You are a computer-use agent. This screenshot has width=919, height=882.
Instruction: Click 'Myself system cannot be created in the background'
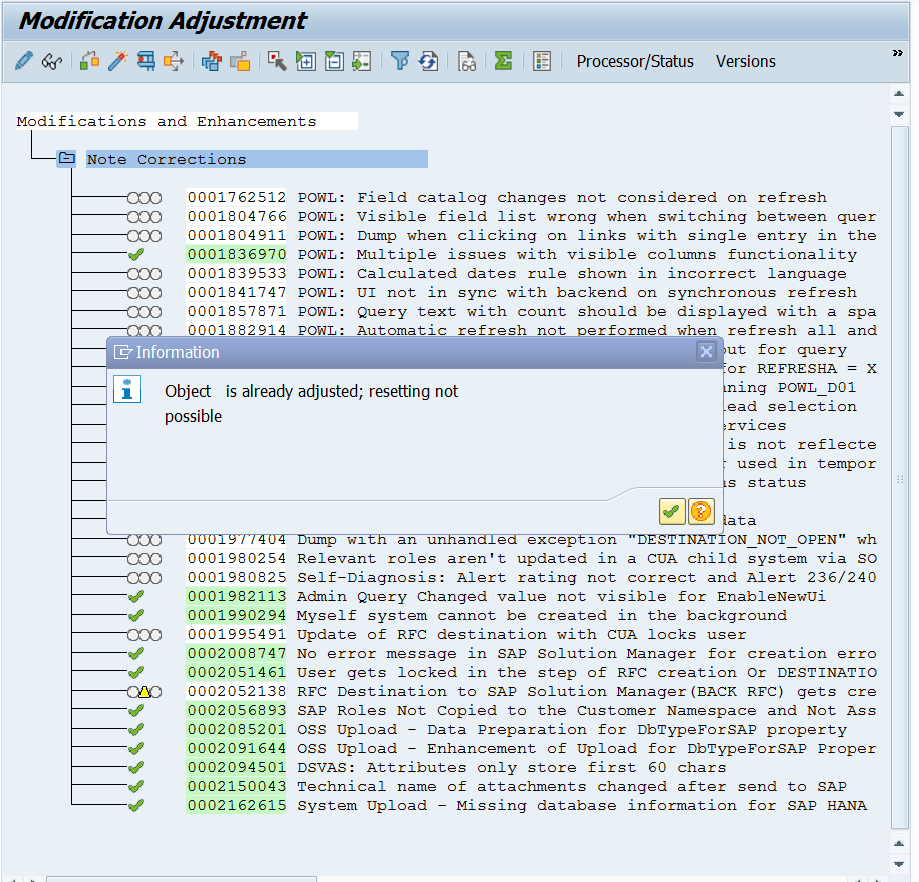tap(542, 615)
